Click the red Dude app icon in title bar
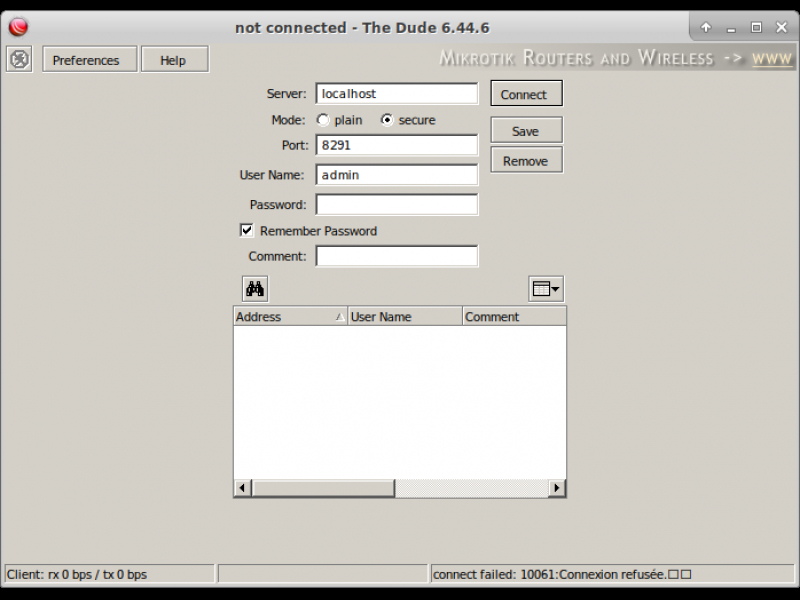 (x=18, y=27)
